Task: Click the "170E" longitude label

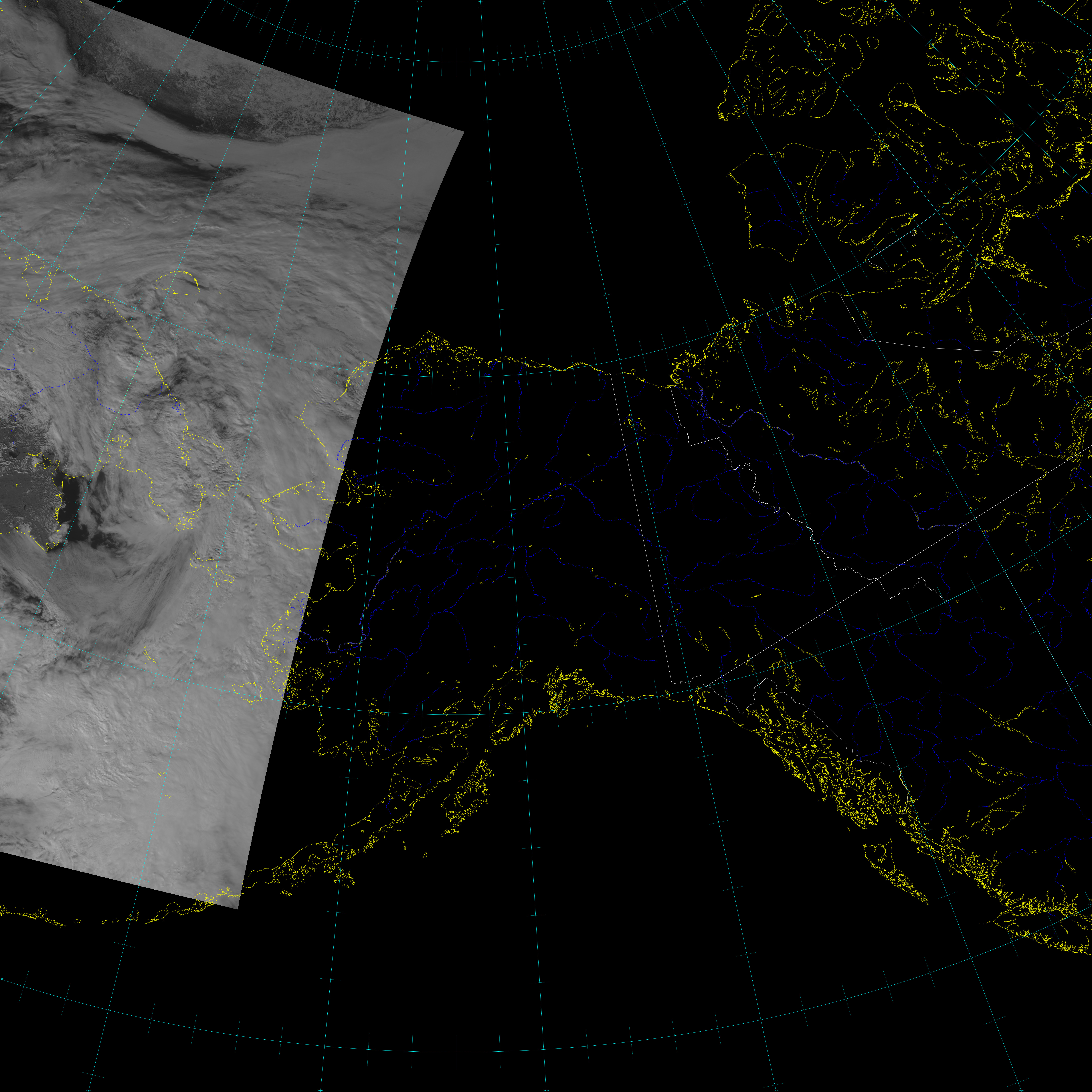Action: 211,2
